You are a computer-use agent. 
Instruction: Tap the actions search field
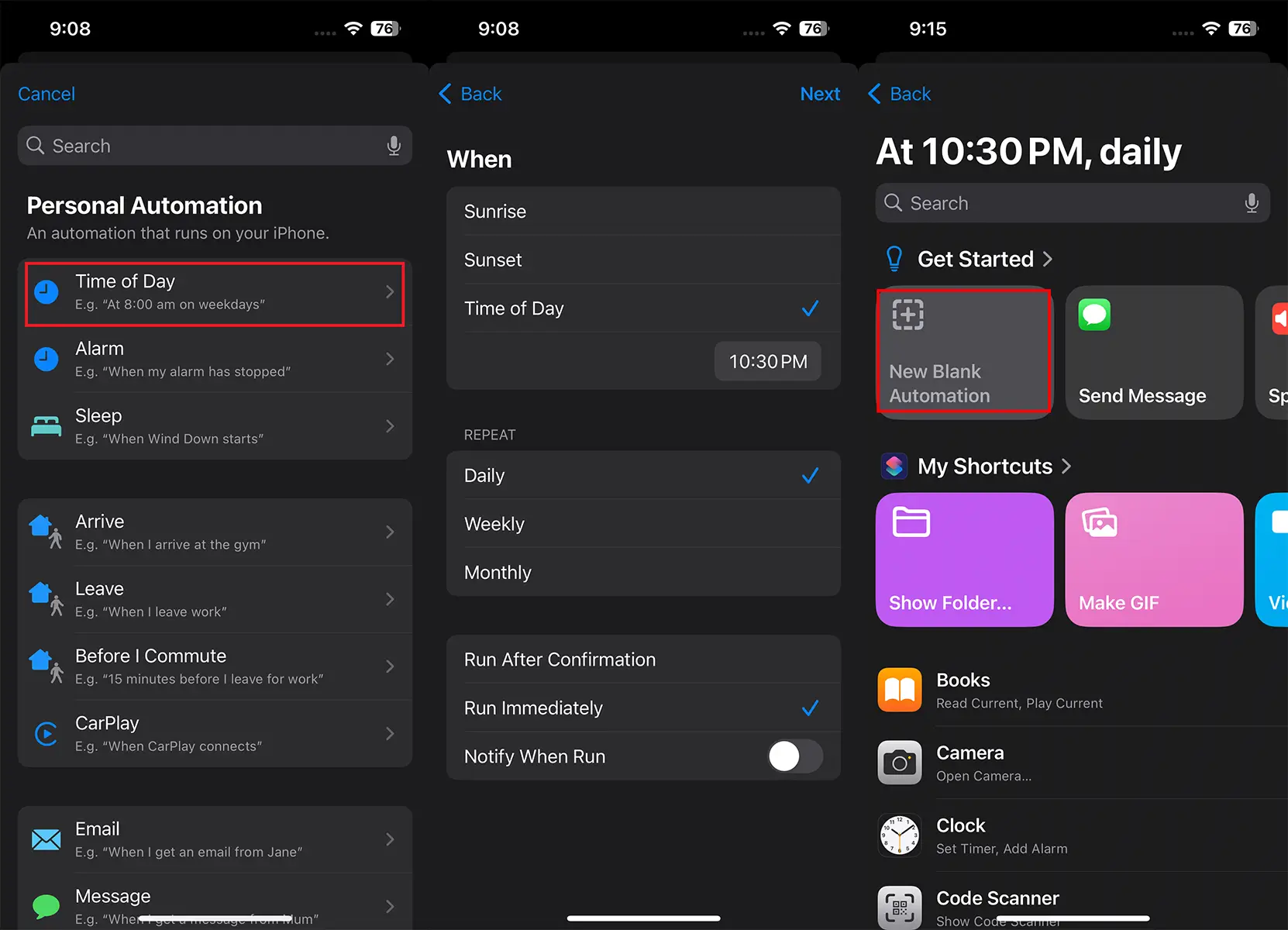pos(1073,203)
